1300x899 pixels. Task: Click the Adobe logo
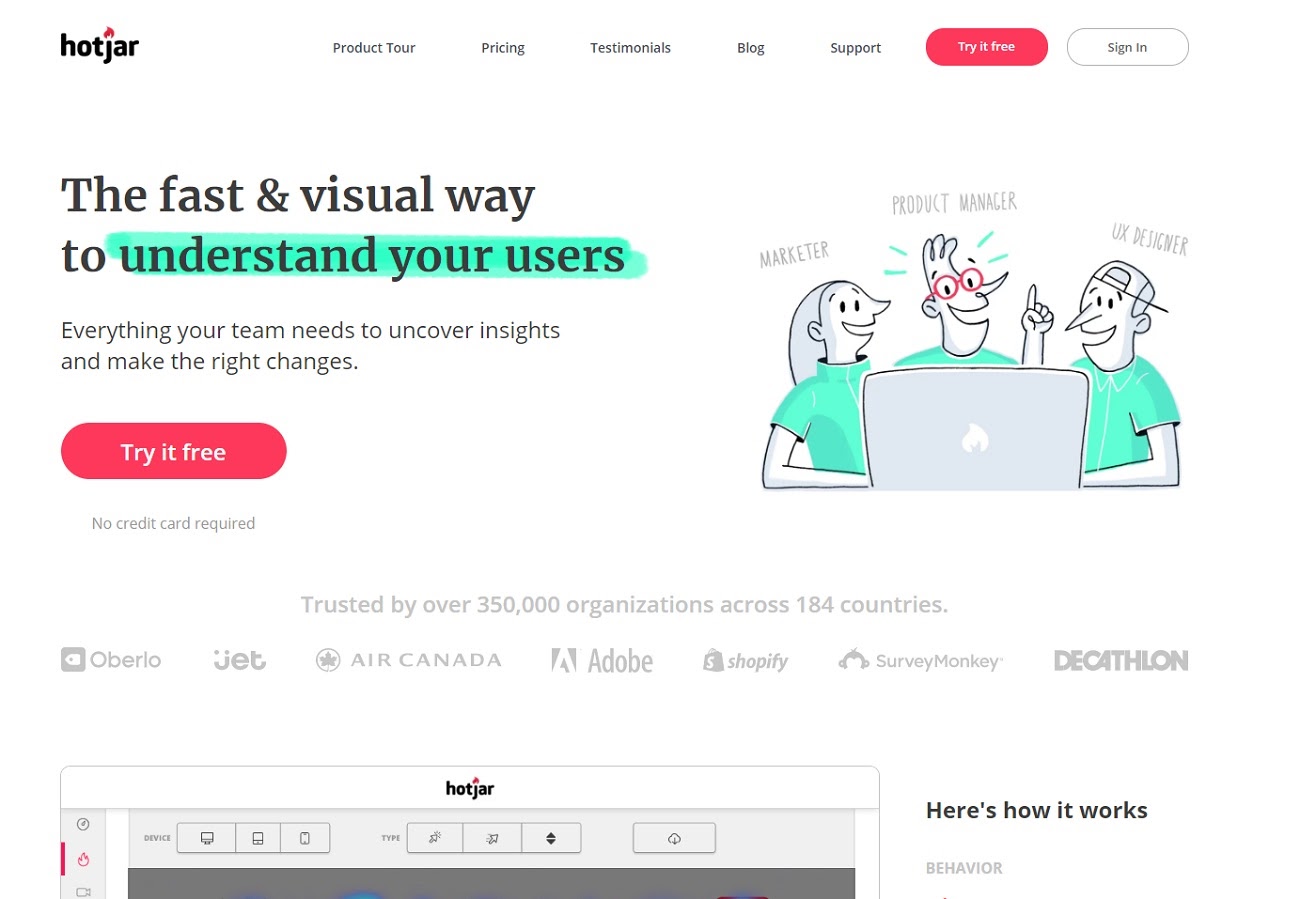click(601, 660)
